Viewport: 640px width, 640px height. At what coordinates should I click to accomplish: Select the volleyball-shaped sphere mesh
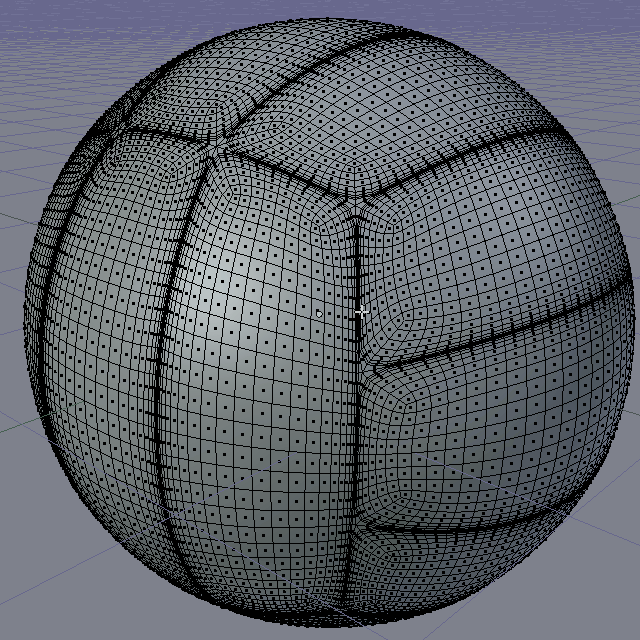coord(329,322)
